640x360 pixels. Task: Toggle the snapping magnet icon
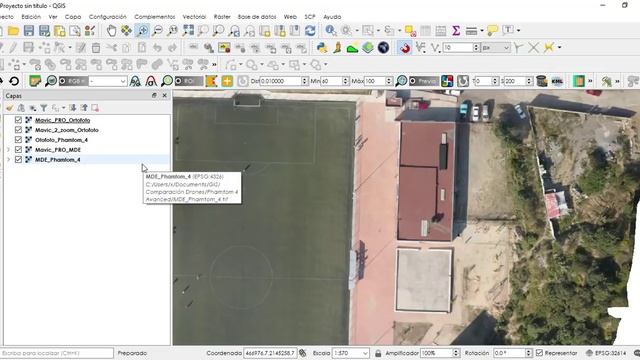coord(404,48)
